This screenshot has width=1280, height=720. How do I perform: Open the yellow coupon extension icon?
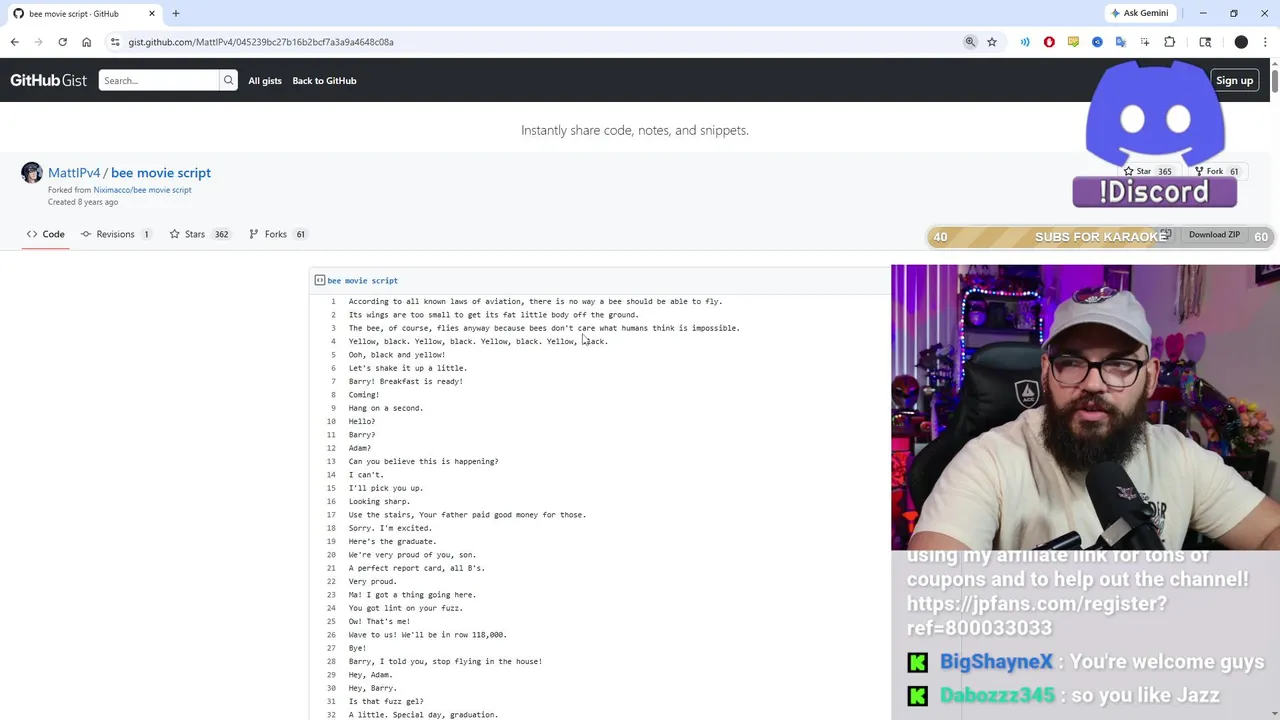[x=1073, y=42]
